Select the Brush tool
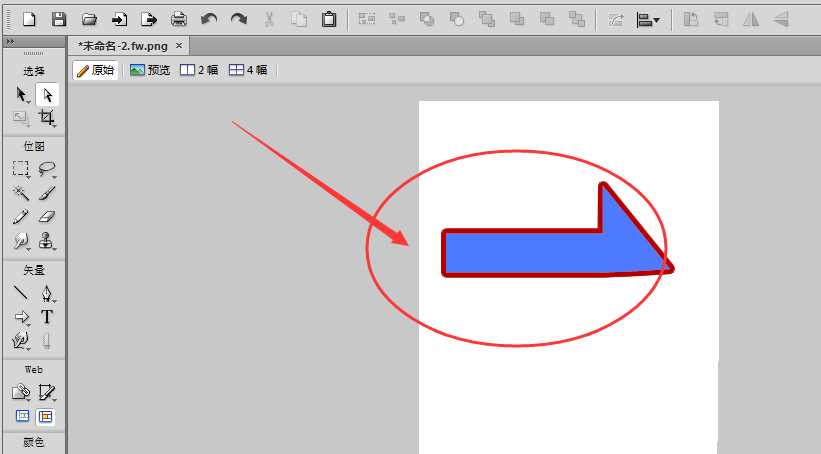Viewport: 821px width, 454px height. pos(47,193)
